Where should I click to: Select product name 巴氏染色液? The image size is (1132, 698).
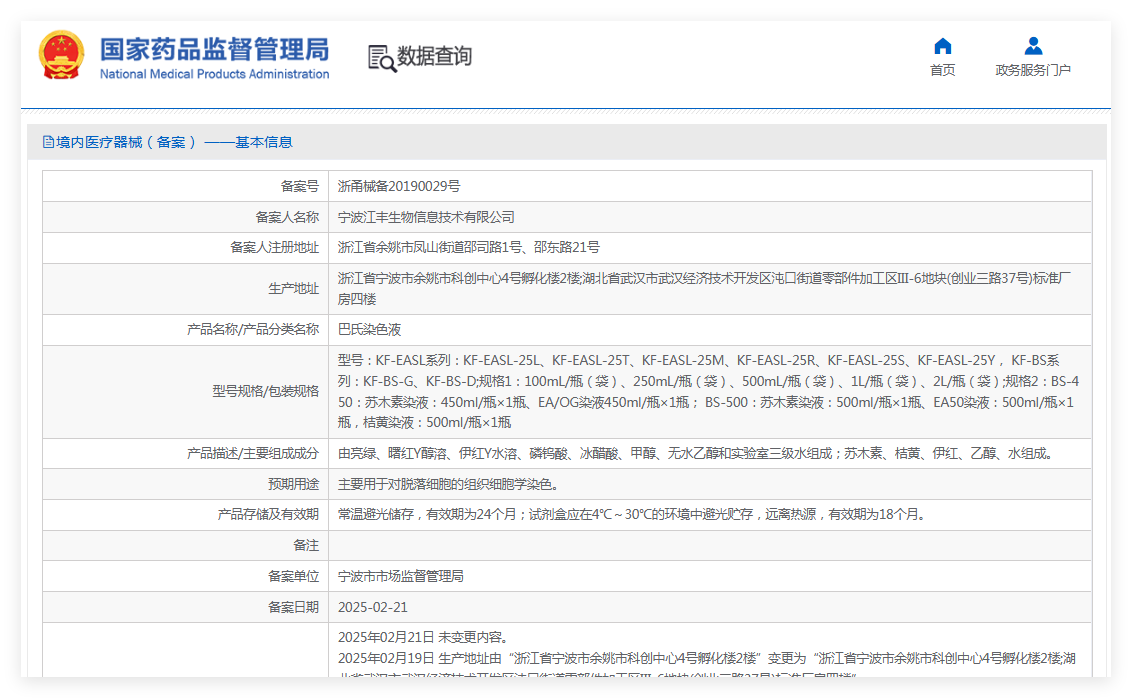click(370, 330)
